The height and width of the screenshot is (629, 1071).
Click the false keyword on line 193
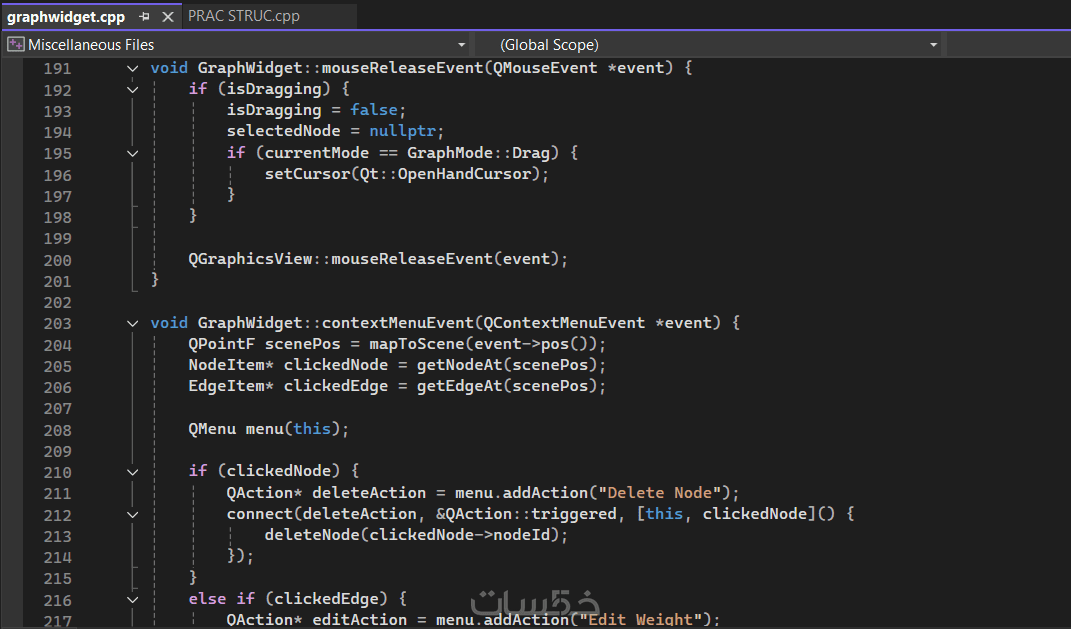(x=374, y=110)
